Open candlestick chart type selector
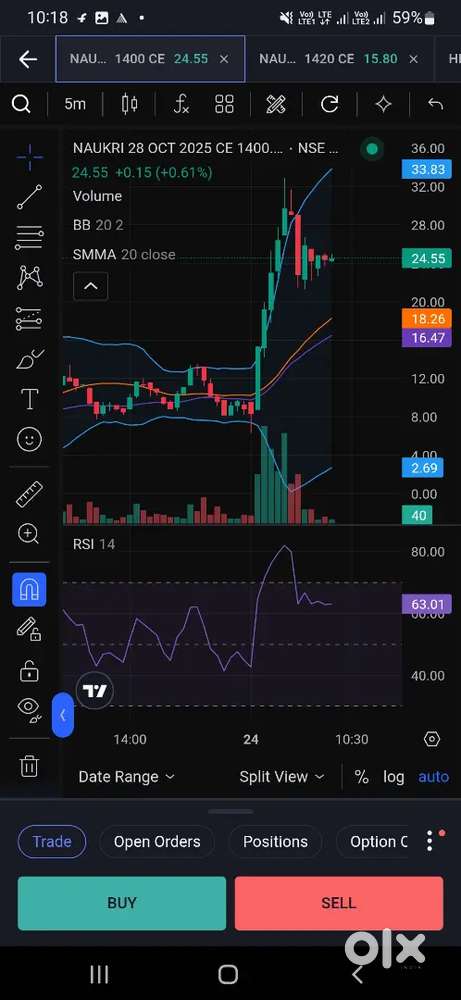 point(129,104)
